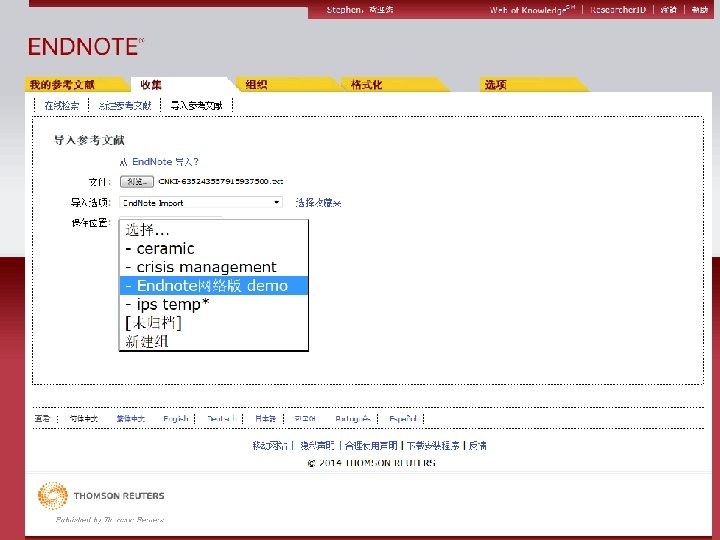Viewport: 720px width, 540px height.
Task: Click the selected file name CNKI .txt
Action: coord(220,181)
